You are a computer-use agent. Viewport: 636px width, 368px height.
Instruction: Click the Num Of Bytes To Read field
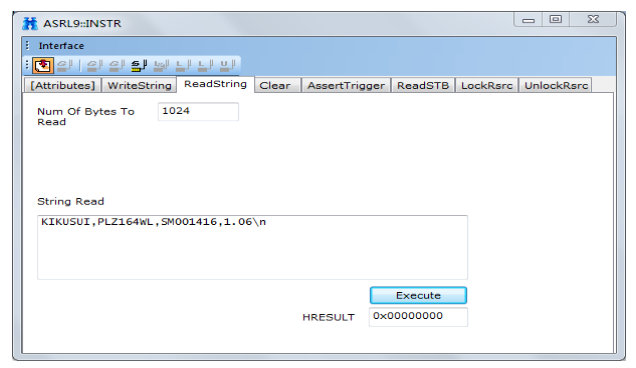click(x=198, y=111)
